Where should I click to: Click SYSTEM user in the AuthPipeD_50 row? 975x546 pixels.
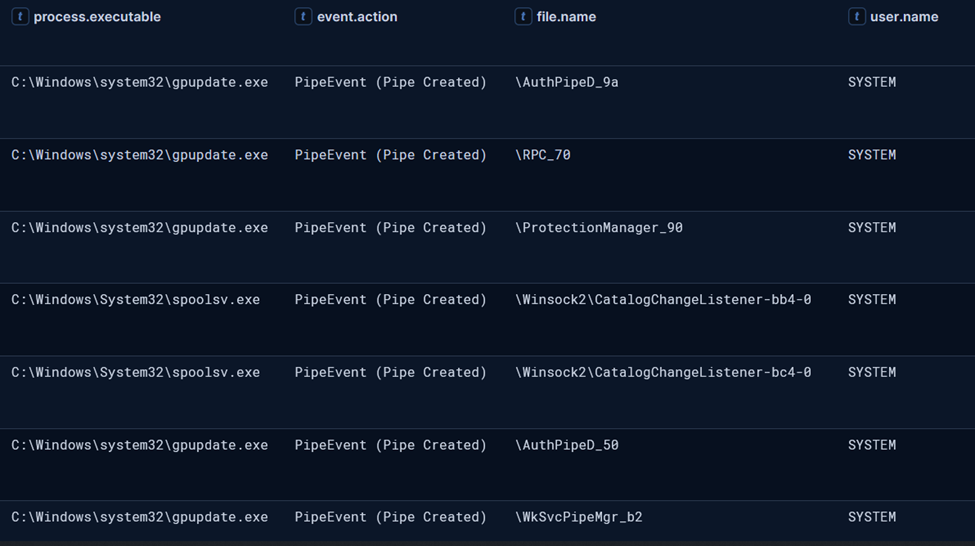(x=872, y=445)
